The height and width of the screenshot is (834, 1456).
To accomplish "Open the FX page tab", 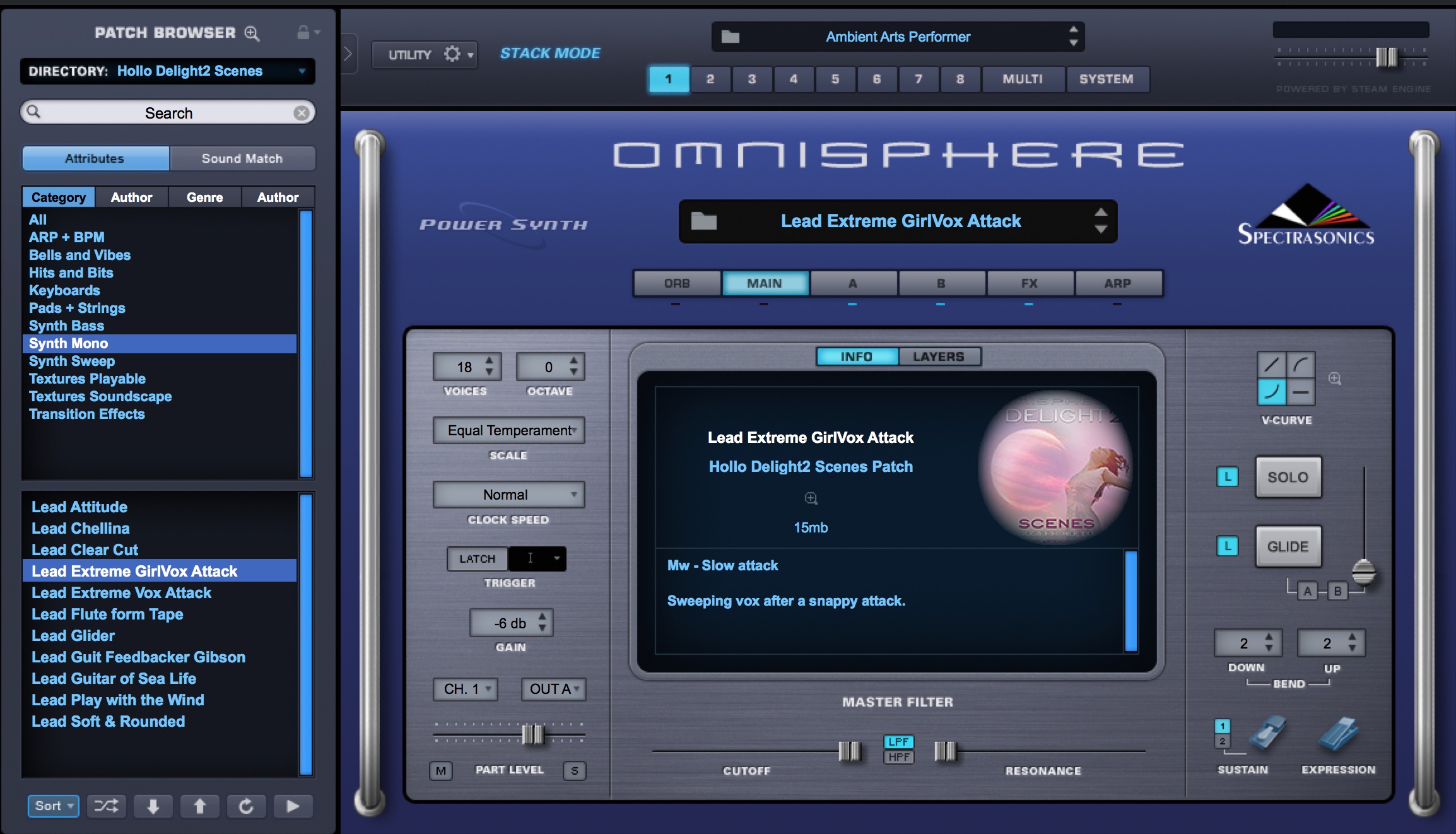I will pos(1030,283).
